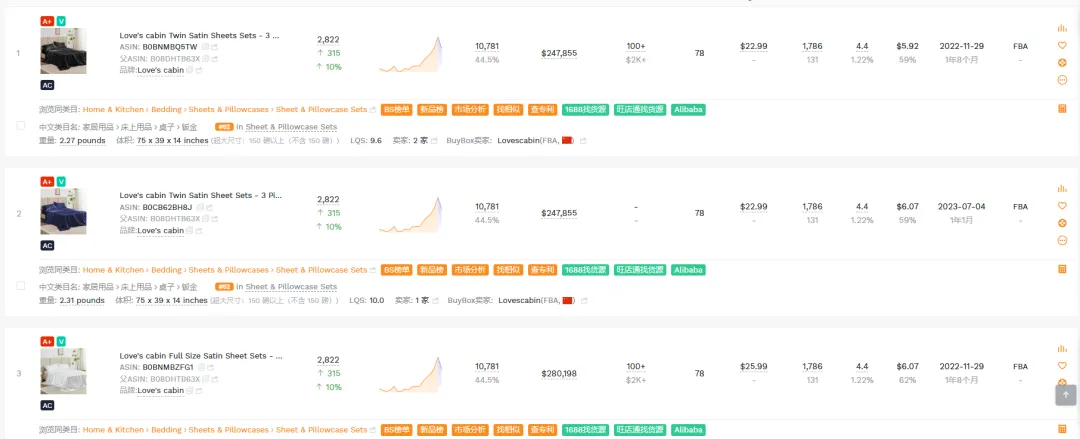
Task: Open the Alibaba sourcing tag for product 1
Action: coord(688,109)
